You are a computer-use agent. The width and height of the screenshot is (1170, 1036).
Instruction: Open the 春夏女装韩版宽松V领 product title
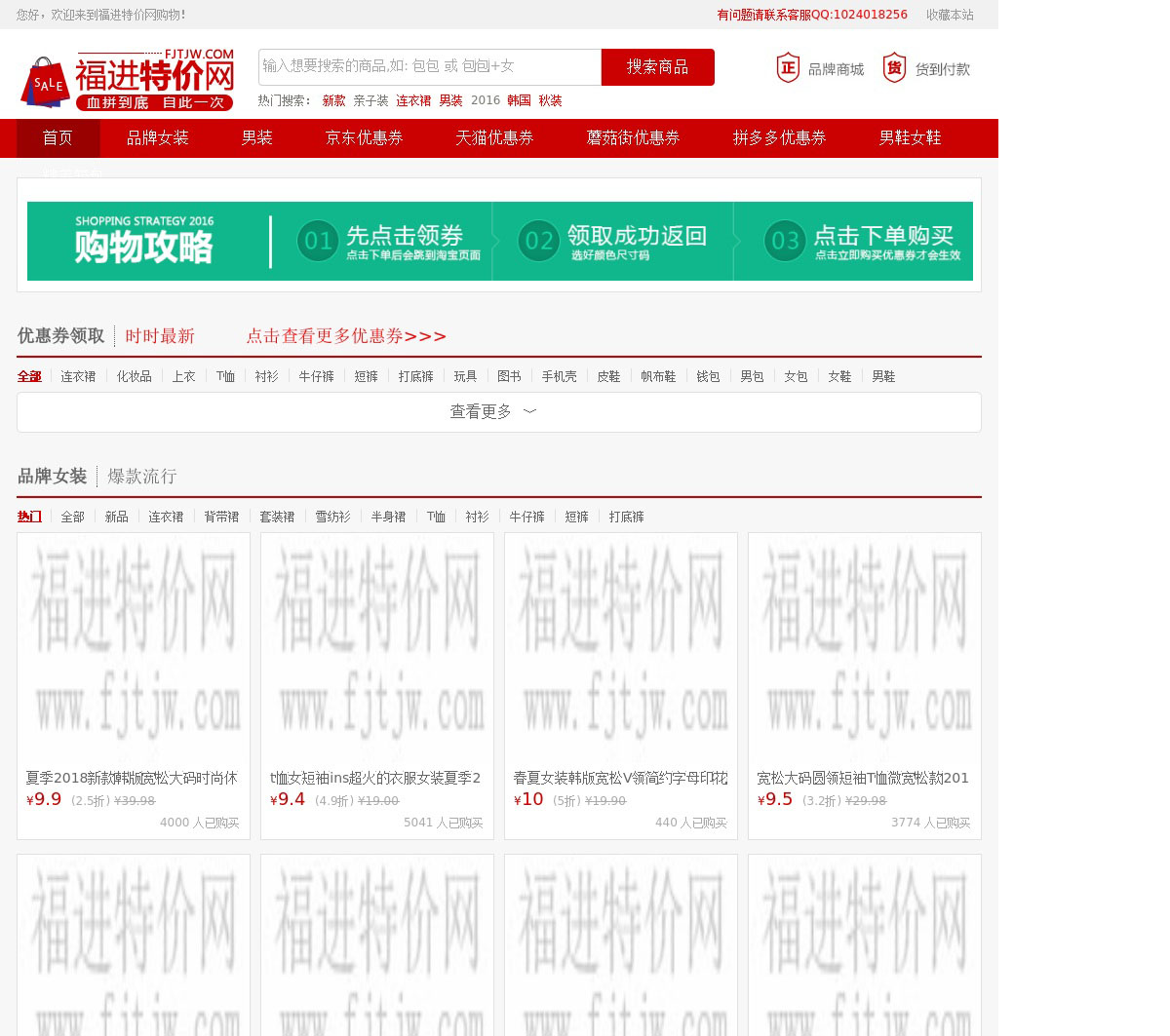pos(620,778)
